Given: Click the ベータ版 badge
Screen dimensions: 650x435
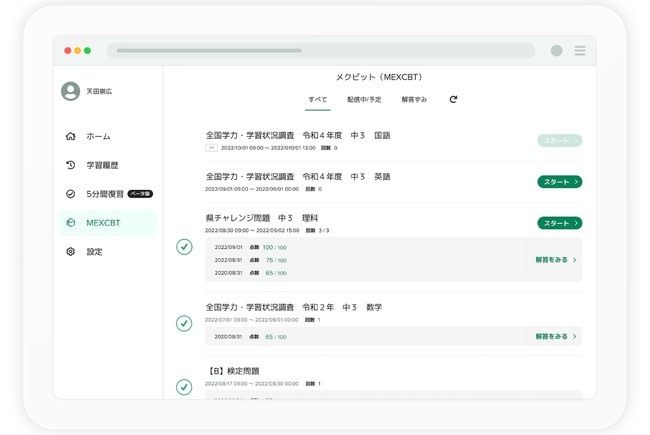Looking at the screenshot, I should 140,194.
